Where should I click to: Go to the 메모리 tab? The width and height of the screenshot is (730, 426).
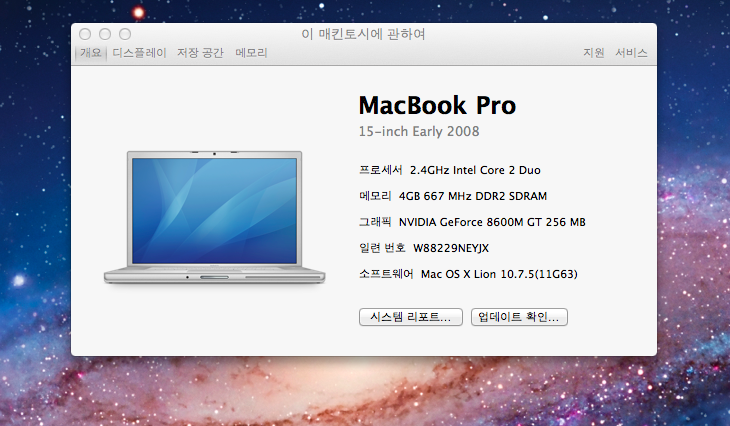tap(251, 52)
